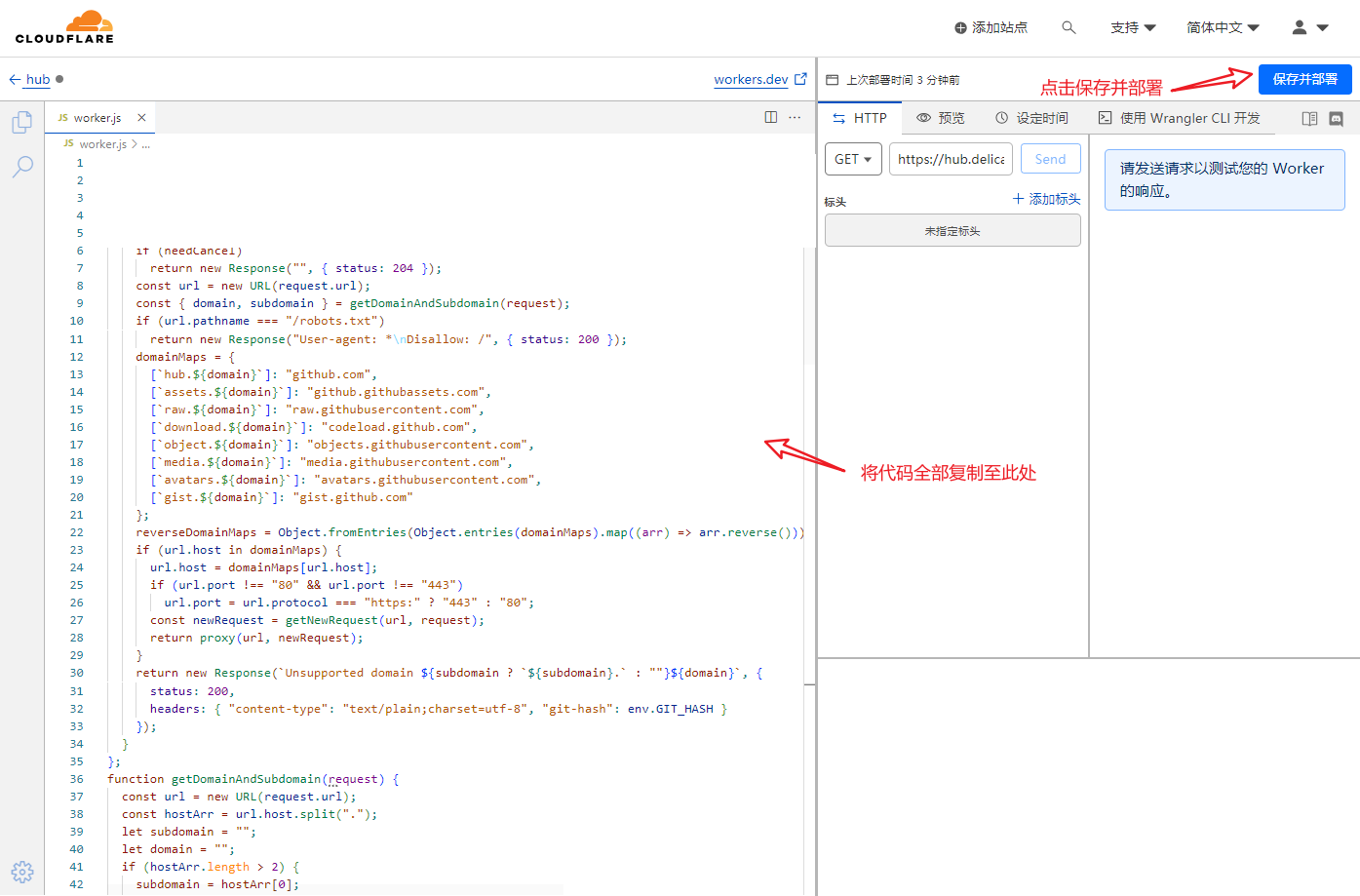Switch to 使用 Wrangler CLI 开发 tab
This screenshot has height=896, width=1360.
(1180, 118)
